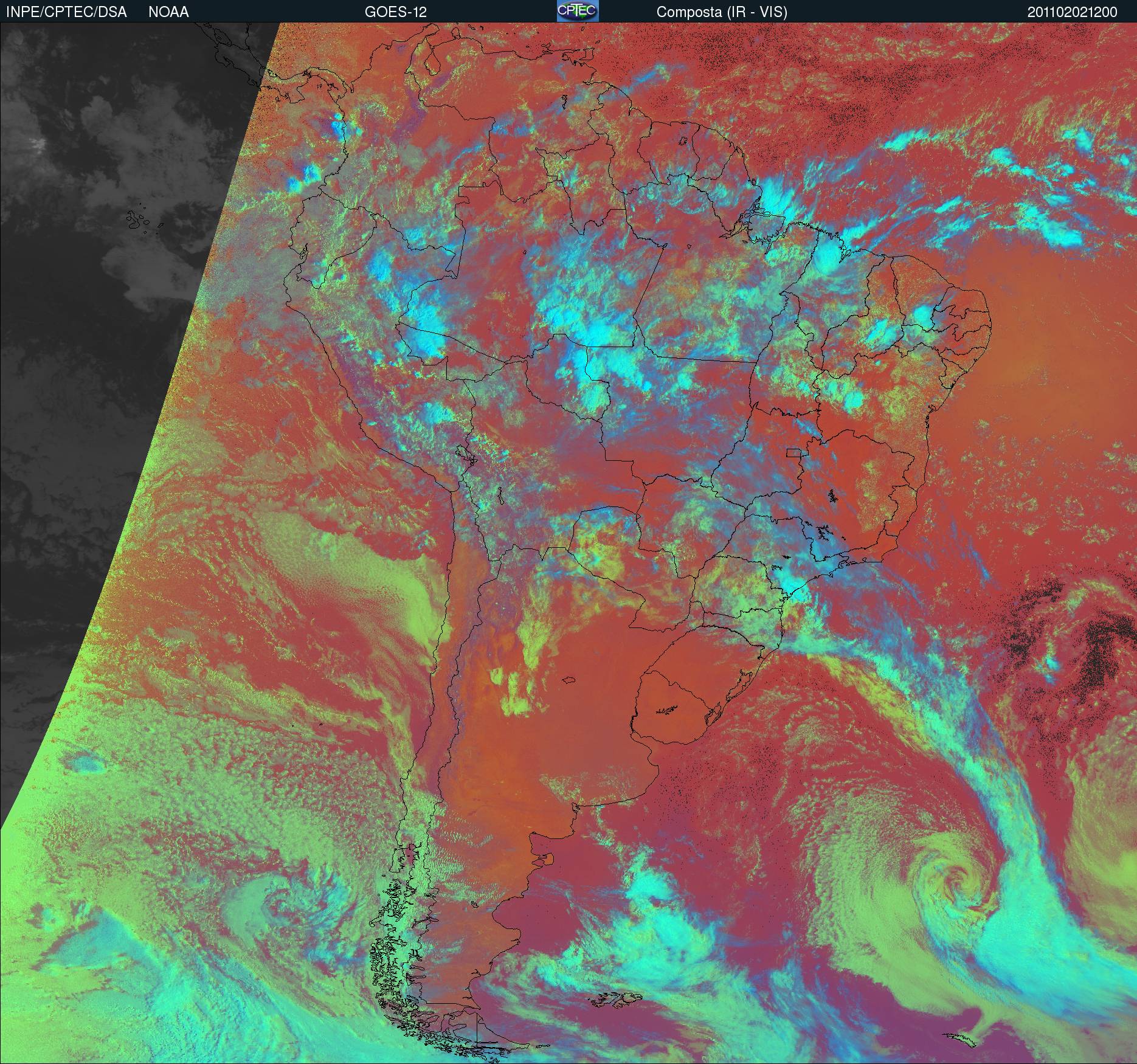Select the NOAA label

(168, 12)
